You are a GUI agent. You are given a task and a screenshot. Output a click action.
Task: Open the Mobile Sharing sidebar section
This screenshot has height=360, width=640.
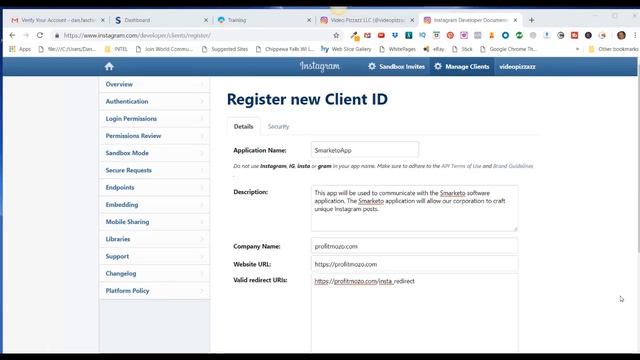(x=155, y=222)
